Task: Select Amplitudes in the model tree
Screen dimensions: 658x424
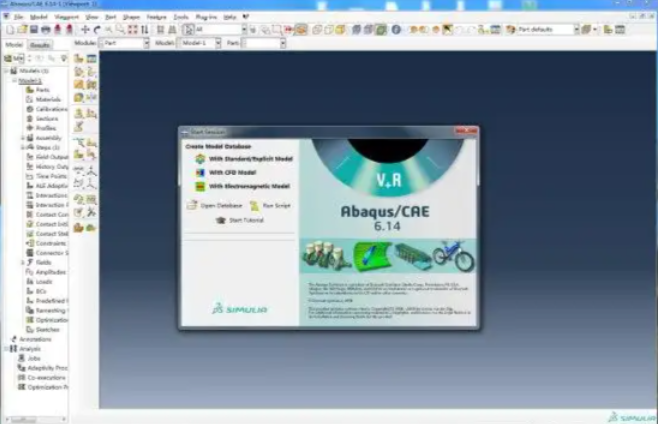Action: pyautogui.click(x=51, y=272)
